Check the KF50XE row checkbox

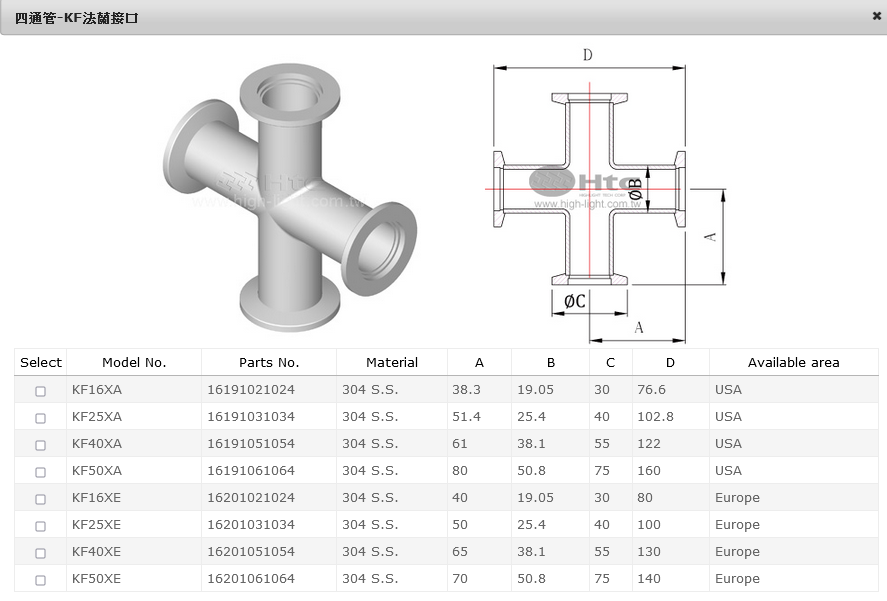[41, 580]
